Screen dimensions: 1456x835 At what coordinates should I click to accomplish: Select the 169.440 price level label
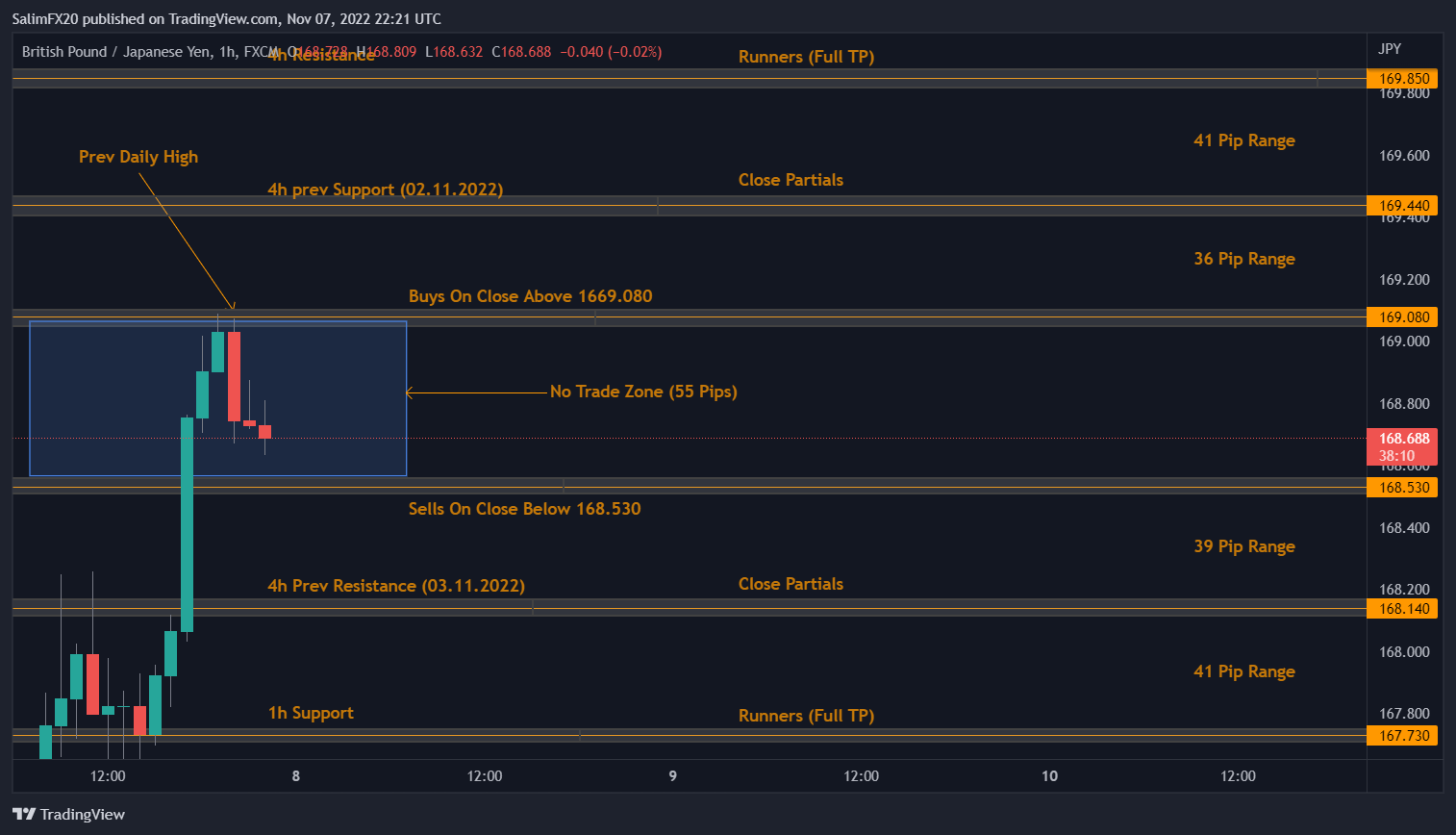(1402, 206)
